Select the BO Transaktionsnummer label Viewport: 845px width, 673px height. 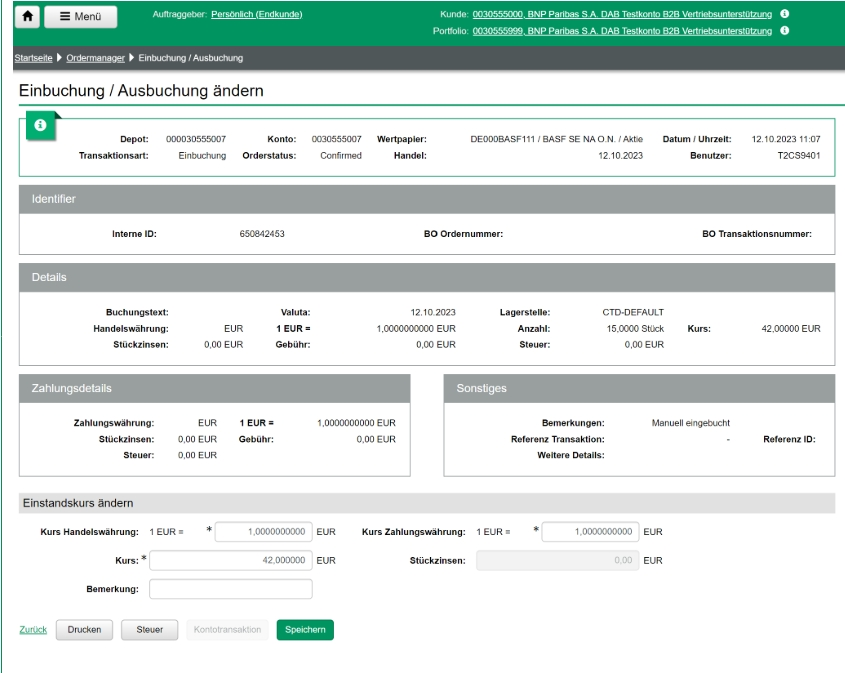click(x=757, y=234)
